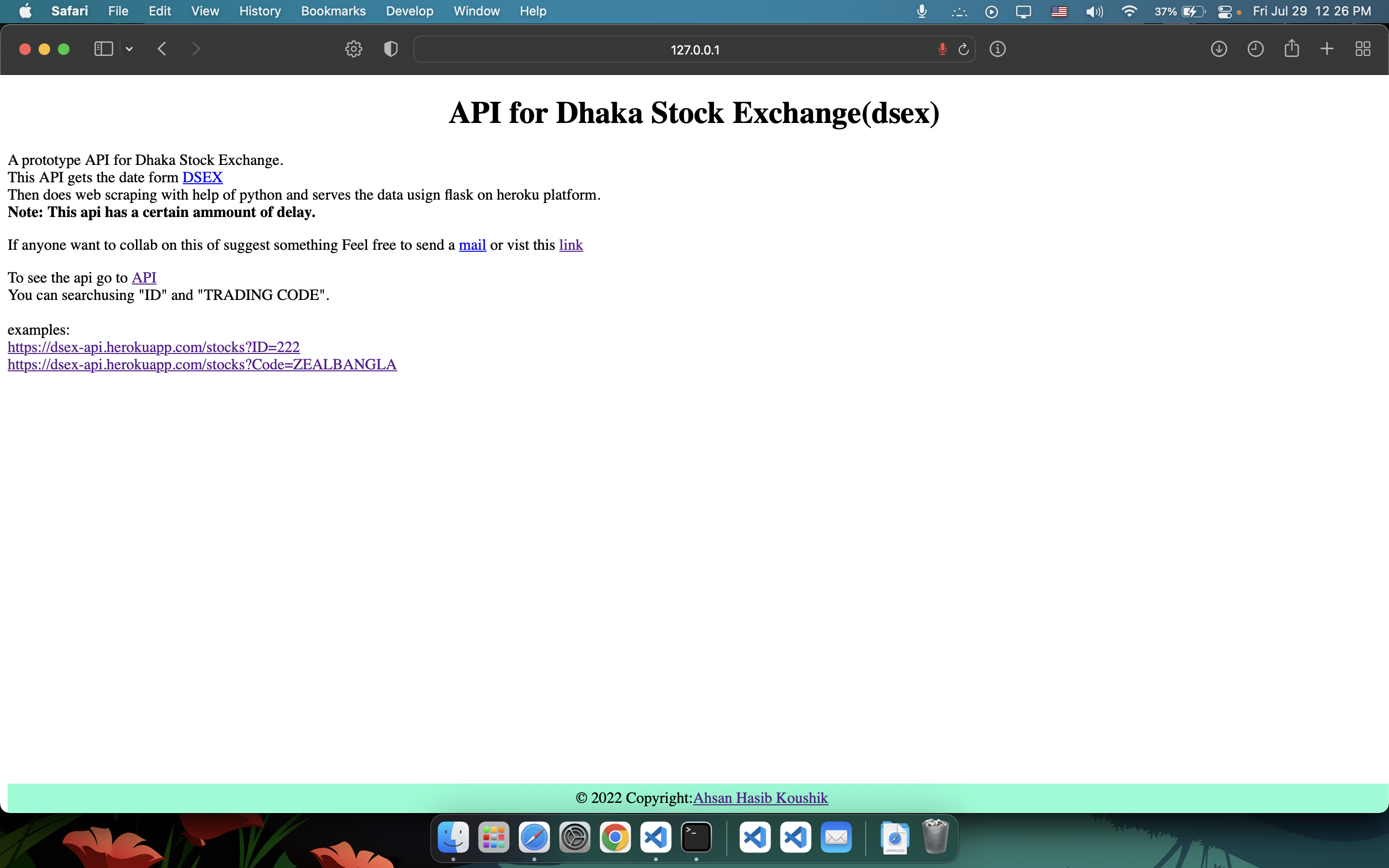Open the Downloads stack in Dock
Image resolution: width=1389 pixels, height=868 pixels.
(895, 838)
